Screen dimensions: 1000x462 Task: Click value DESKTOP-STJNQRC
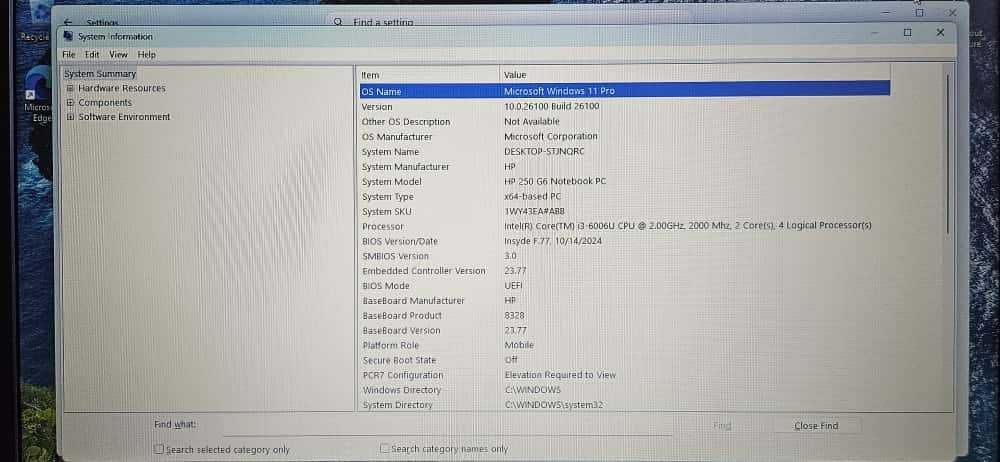click(x=544, y=151)
